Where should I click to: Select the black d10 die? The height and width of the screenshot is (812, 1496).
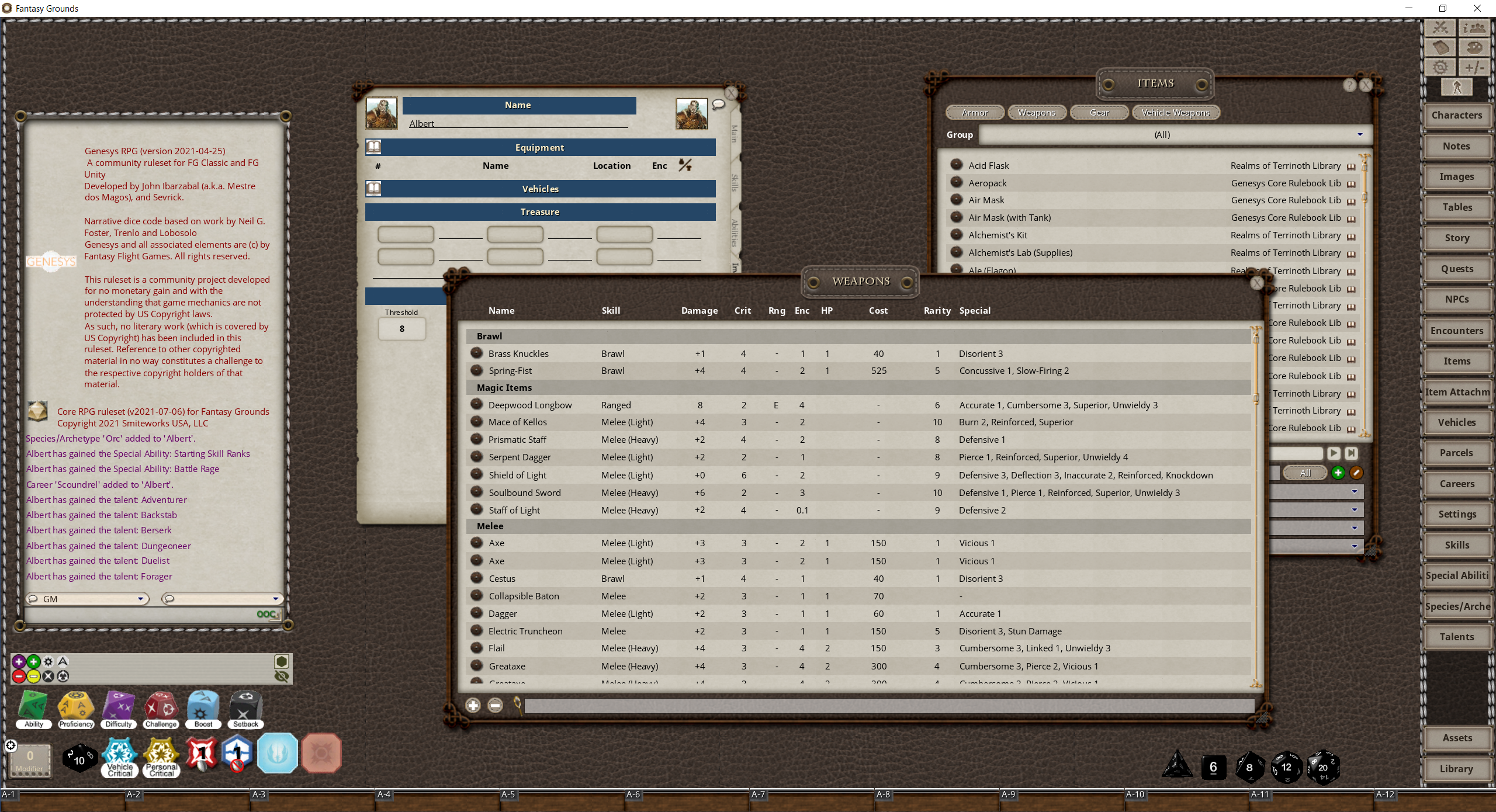79,758
